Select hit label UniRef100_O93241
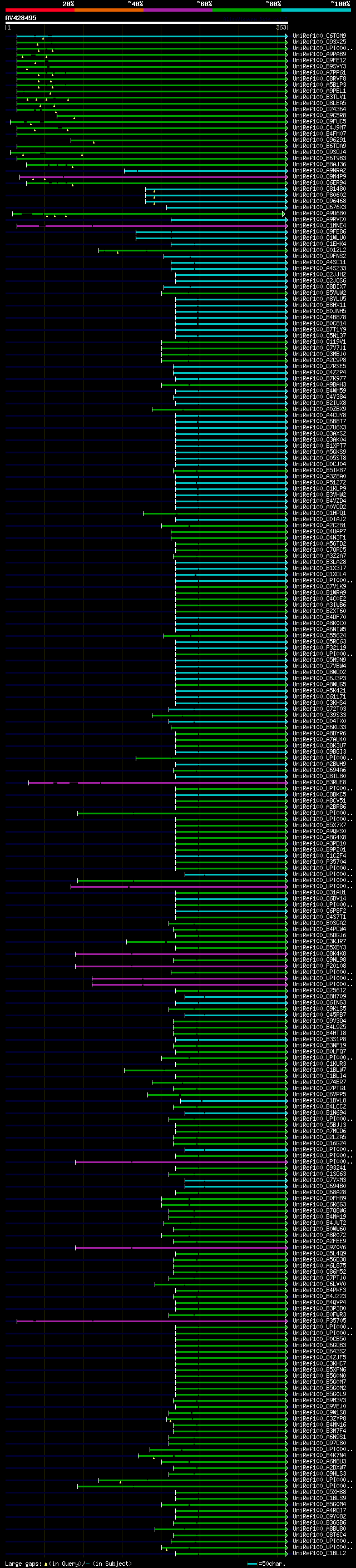This screenshot has width=356, height=1568. click(319, 1168)
